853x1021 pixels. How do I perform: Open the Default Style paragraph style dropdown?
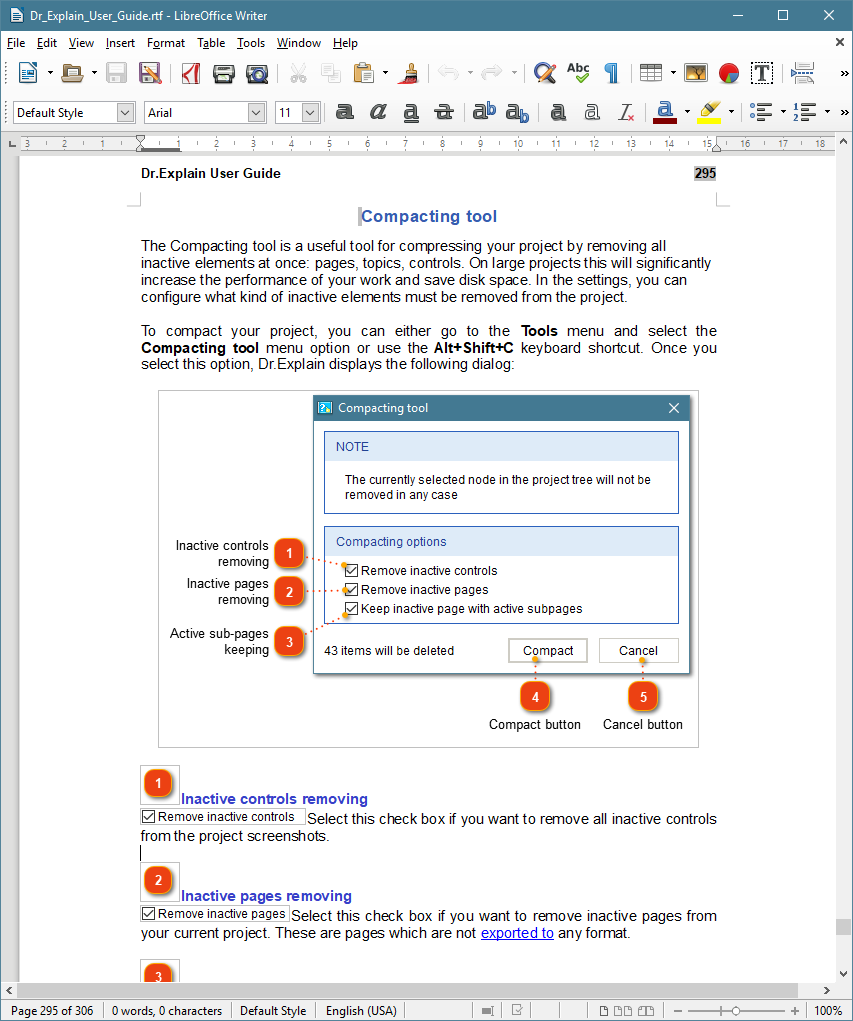[125, 113]
